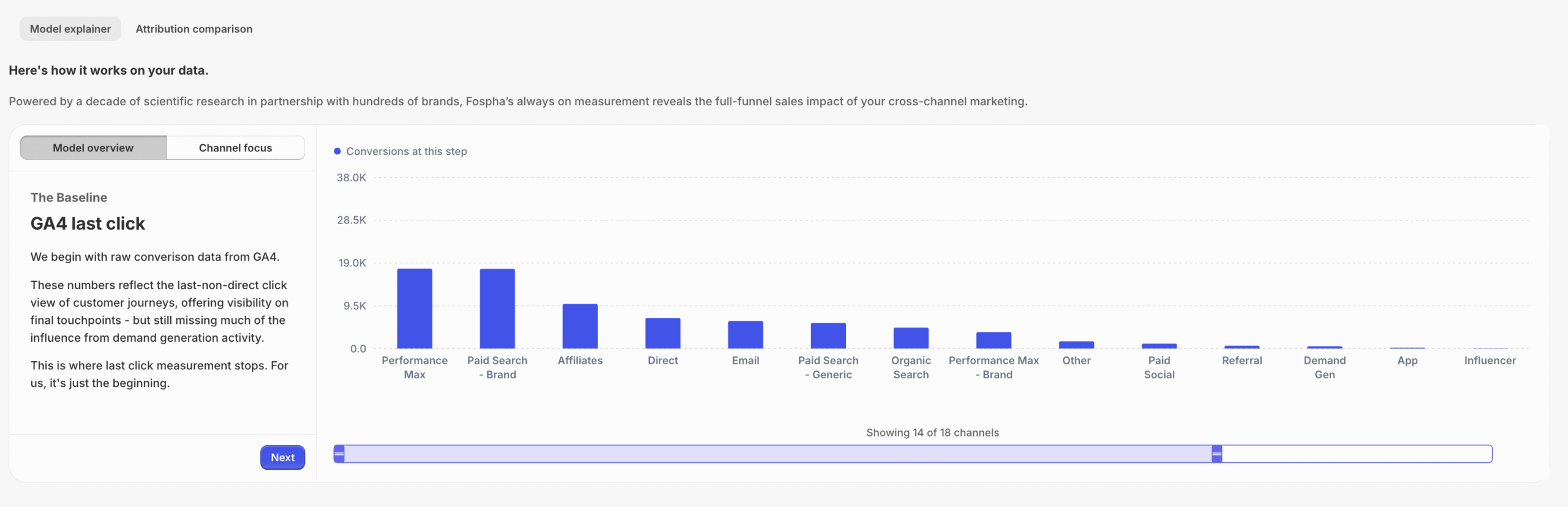Screen dimensions: 1568x507
Task: Select the Model overview segment
Action: click(93, 148)
